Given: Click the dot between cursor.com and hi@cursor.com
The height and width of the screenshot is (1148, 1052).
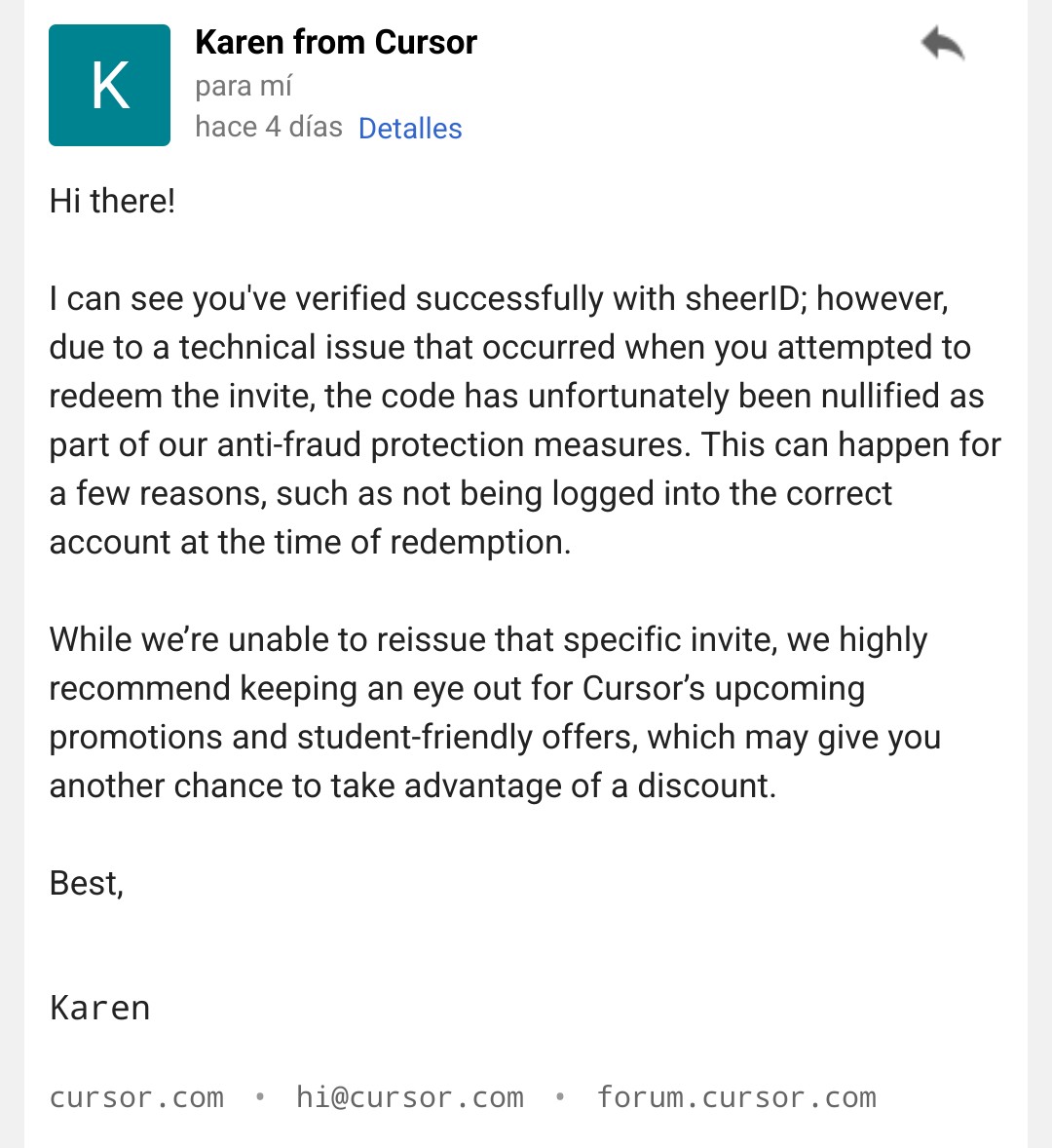Looking at the screenshot, I should 260,1096.
